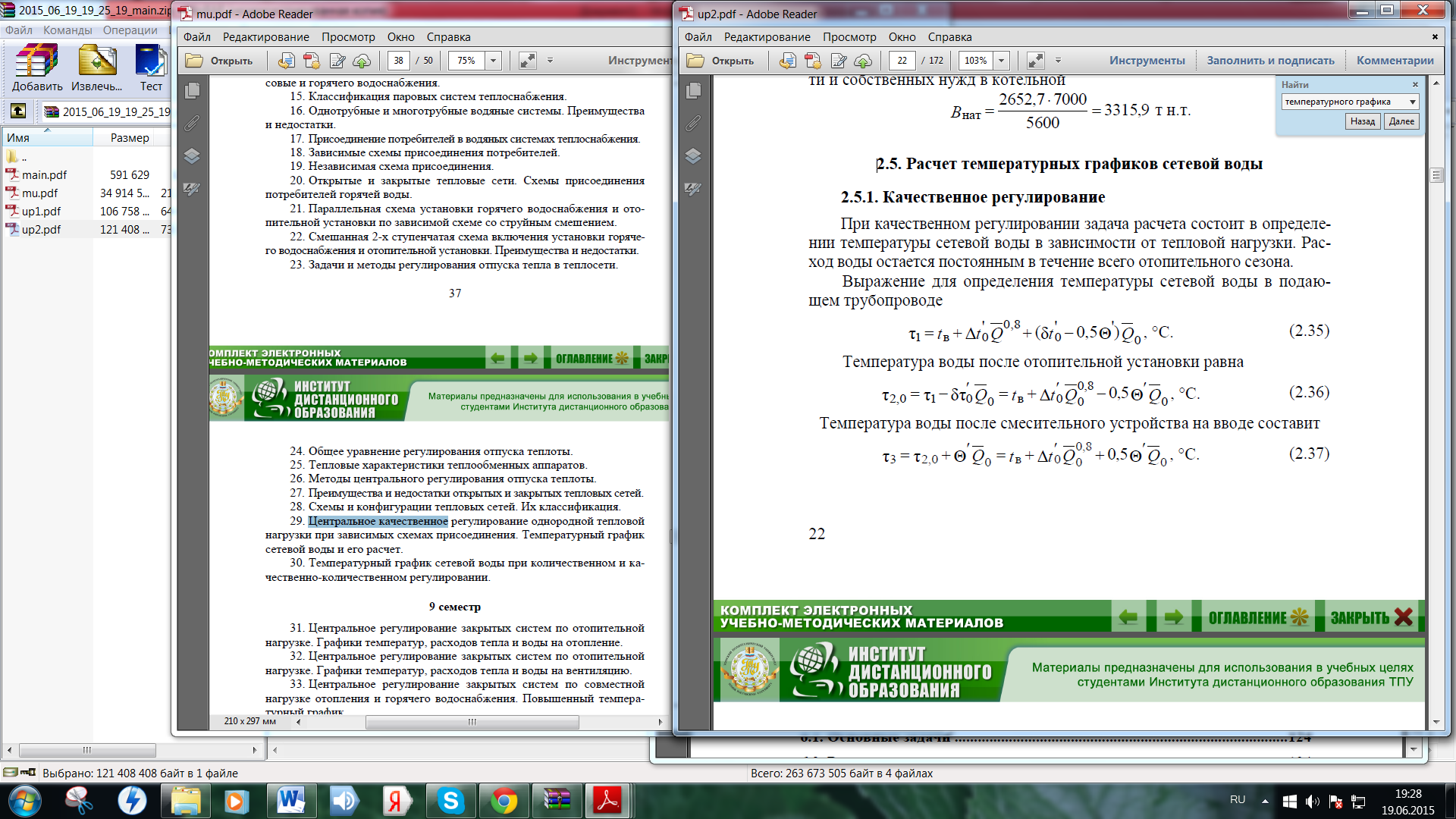This screenshot has width=1456, height=819.
Task: Click the cloud upload icon in up2.pdf toolbar
Action: [x=863, y=61]
